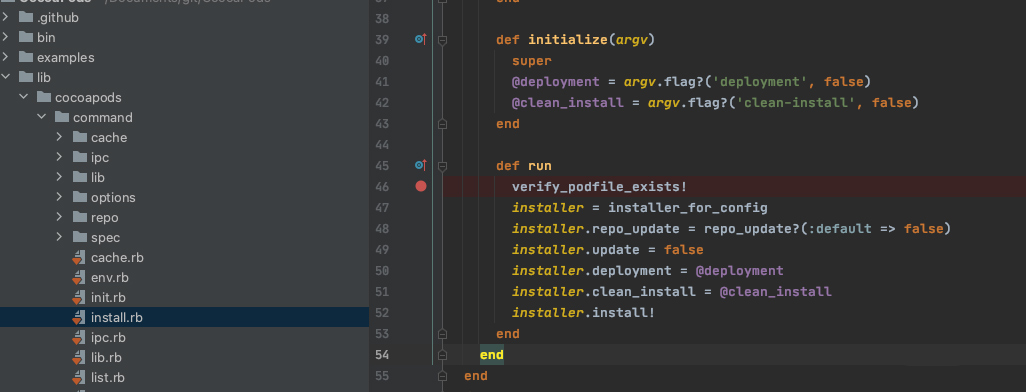Click the ipc.rb Ruby file icon
The height and width of the screenshot is (392, 1026).
point(79,338)
